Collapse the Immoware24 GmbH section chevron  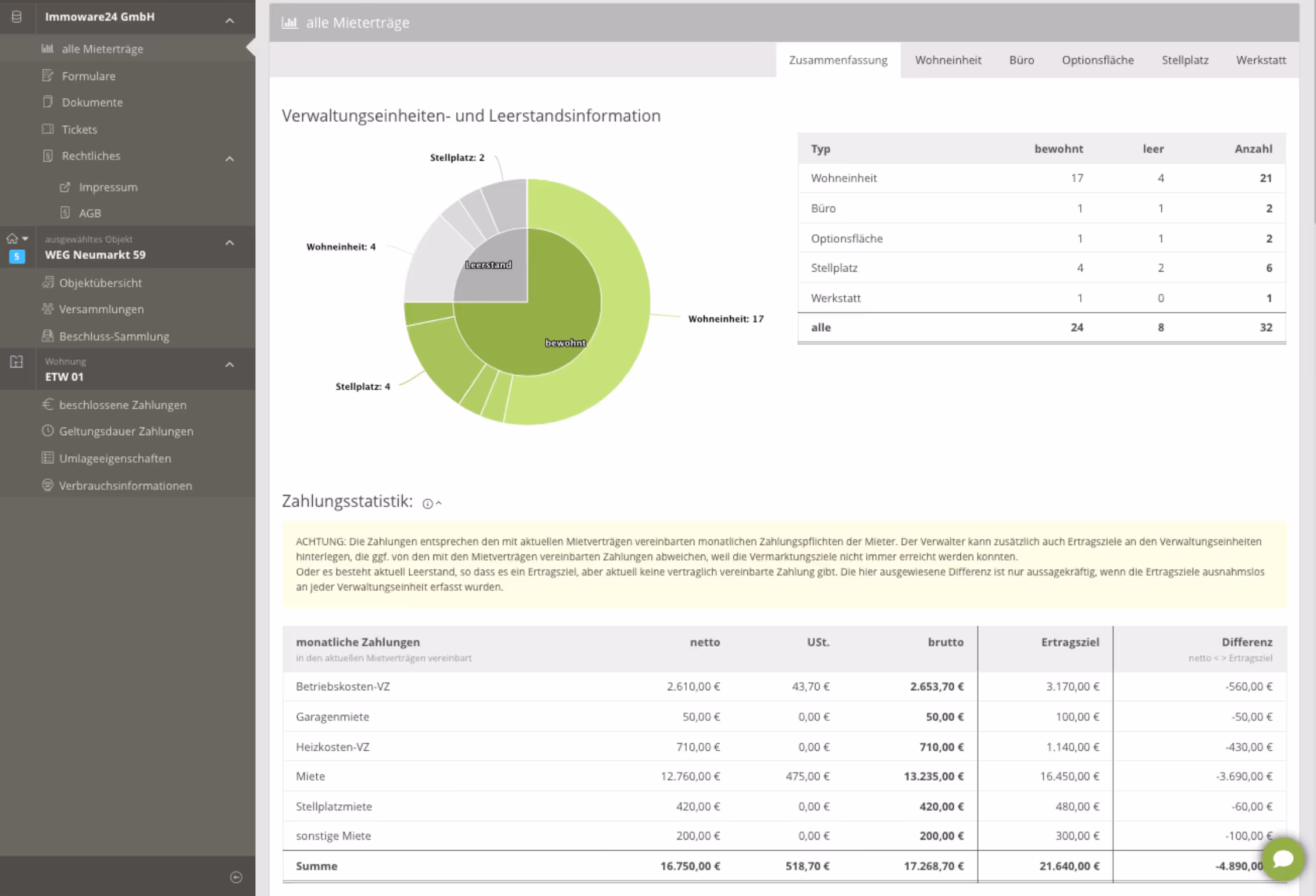click(x=230, y=21)
